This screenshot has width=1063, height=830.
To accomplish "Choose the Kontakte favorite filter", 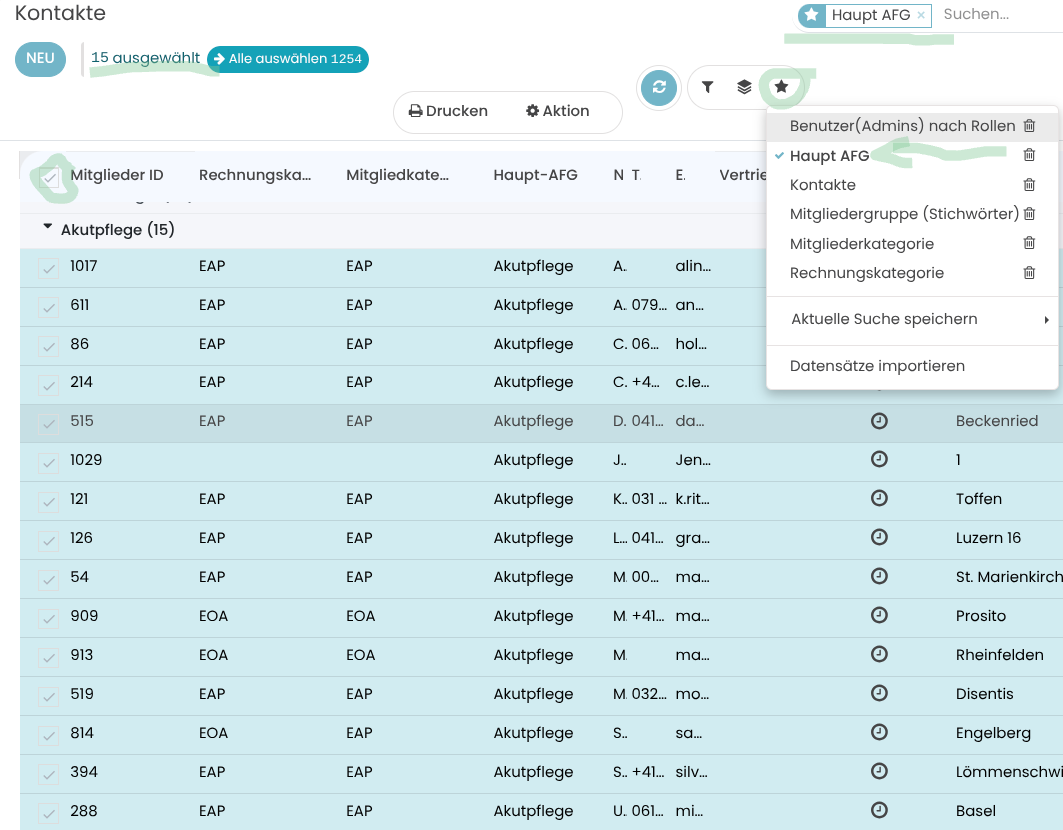I will tap(822, 184).
